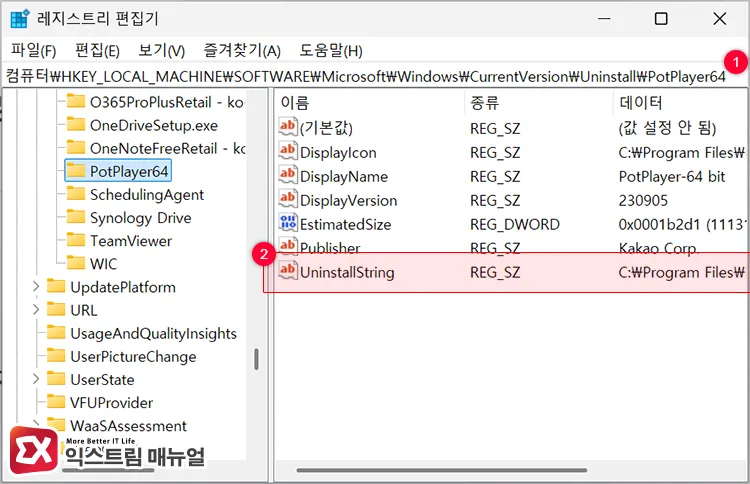The image size is (750, 484).
Task: Maximize the Registry Editor window
Action: [661, 19]
